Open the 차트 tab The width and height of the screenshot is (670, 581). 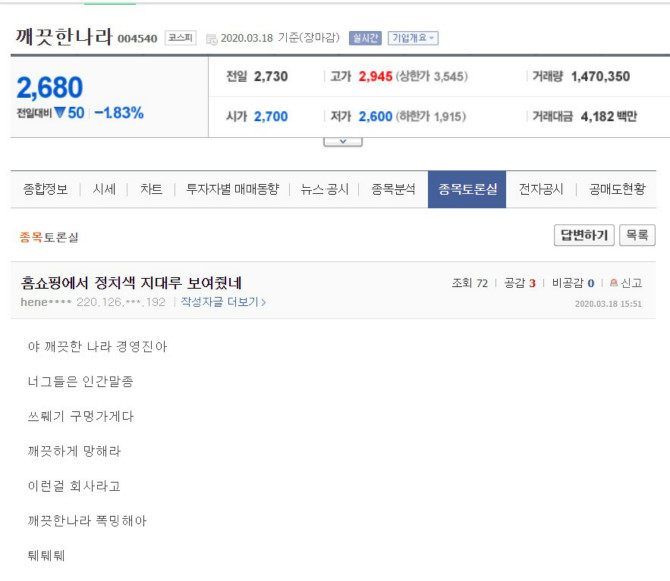[x=151, y=189]
